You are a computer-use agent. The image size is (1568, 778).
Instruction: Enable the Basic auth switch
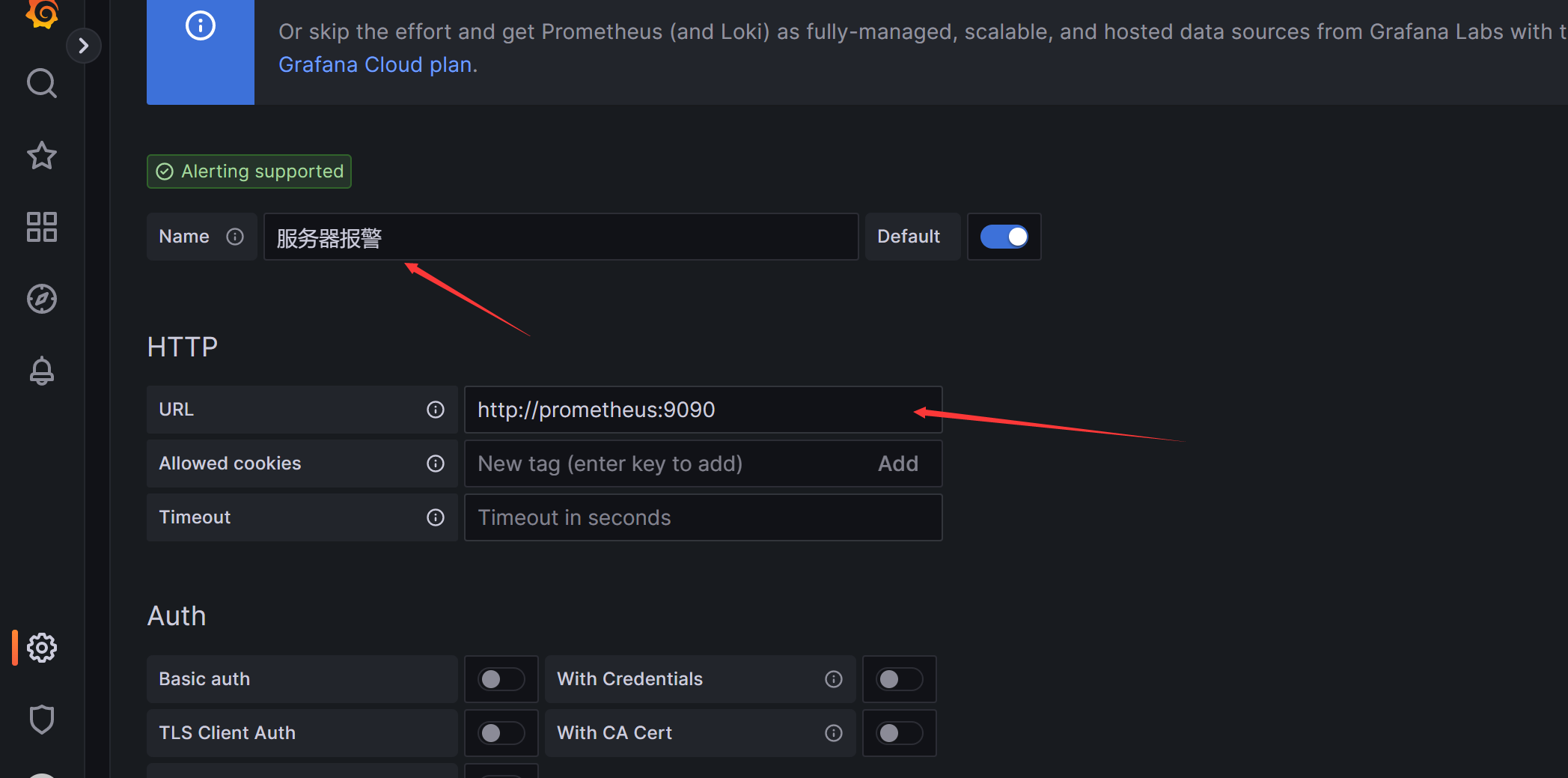[501, 679]
